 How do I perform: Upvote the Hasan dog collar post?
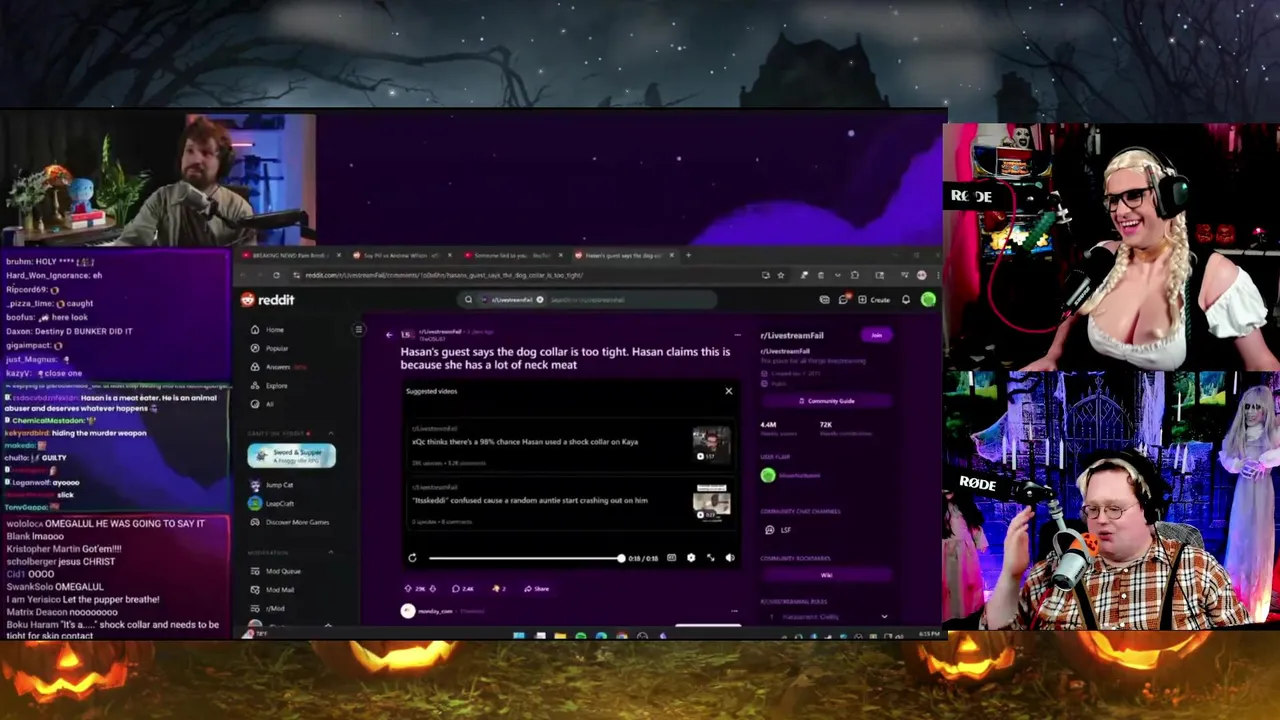click(407, 589)
